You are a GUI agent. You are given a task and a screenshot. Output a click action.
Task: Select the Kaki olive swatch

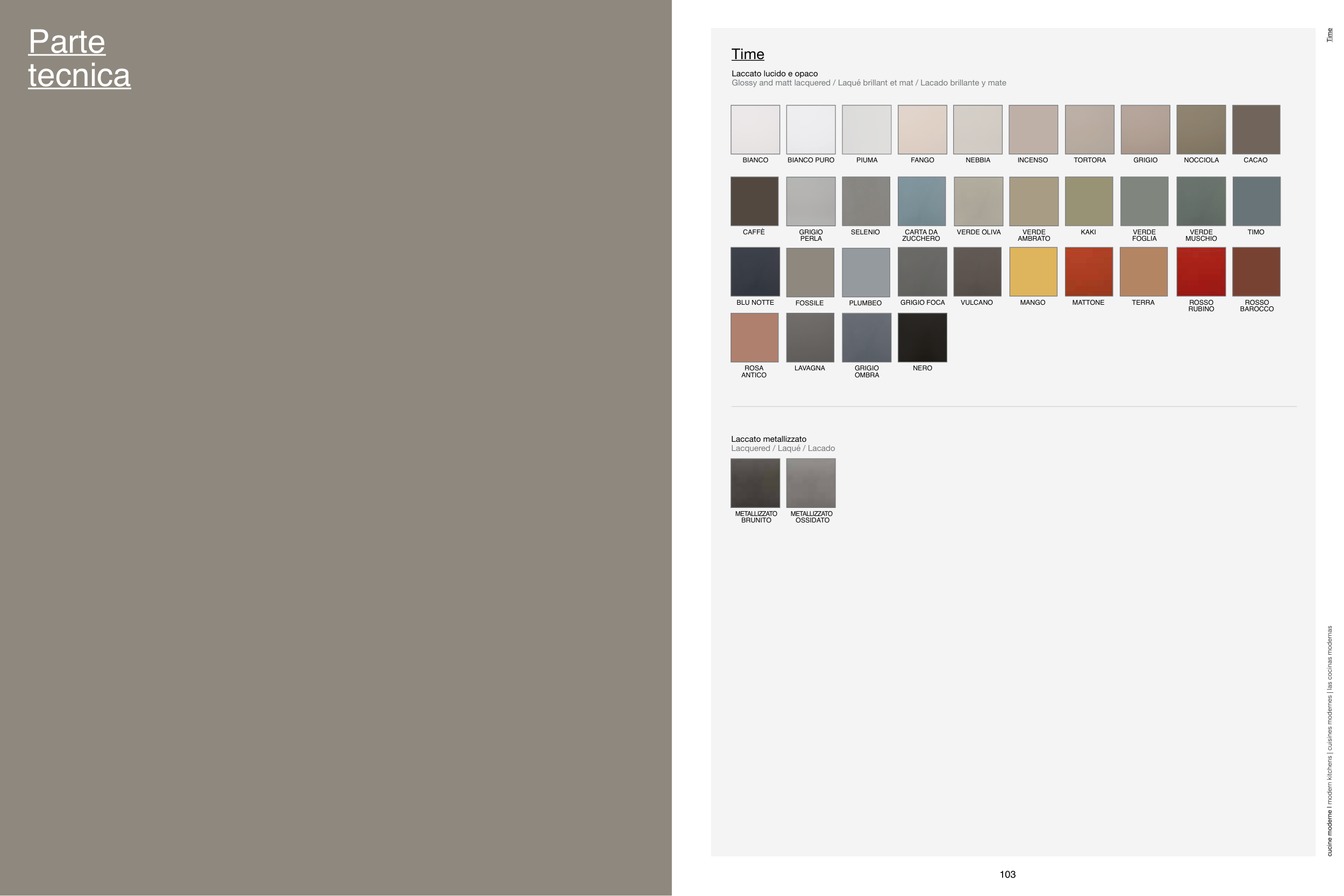pyautogui.click(x=1089, y=201)
